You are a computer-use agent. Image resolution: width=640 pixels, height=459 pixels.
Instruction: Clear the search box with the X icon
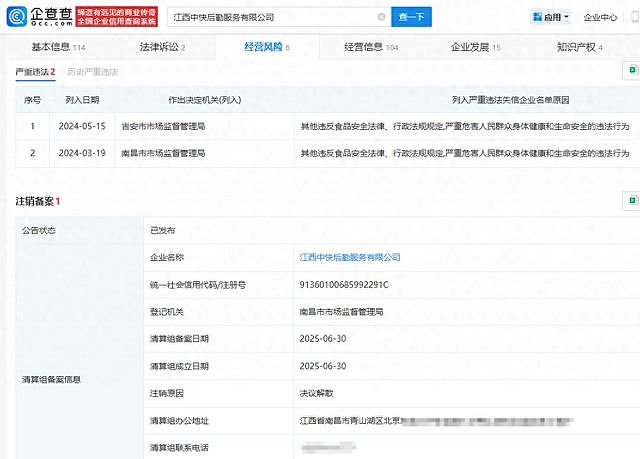pos(381,17)
